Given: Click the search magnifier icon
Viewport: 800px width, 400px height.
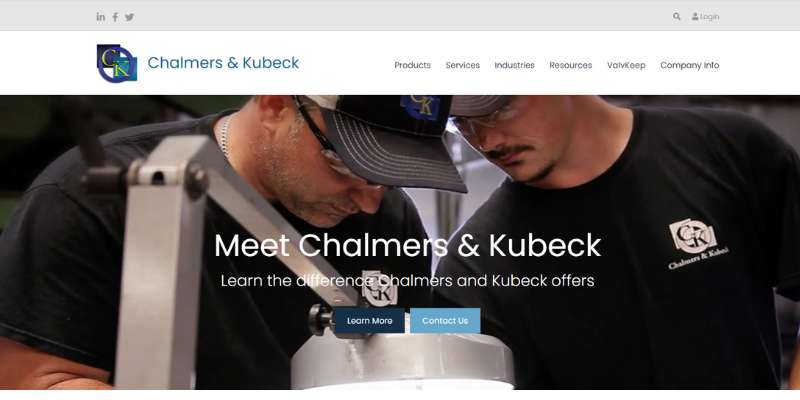Looking at the screenshot, I should pyautogui.click(x=677, y=16).
